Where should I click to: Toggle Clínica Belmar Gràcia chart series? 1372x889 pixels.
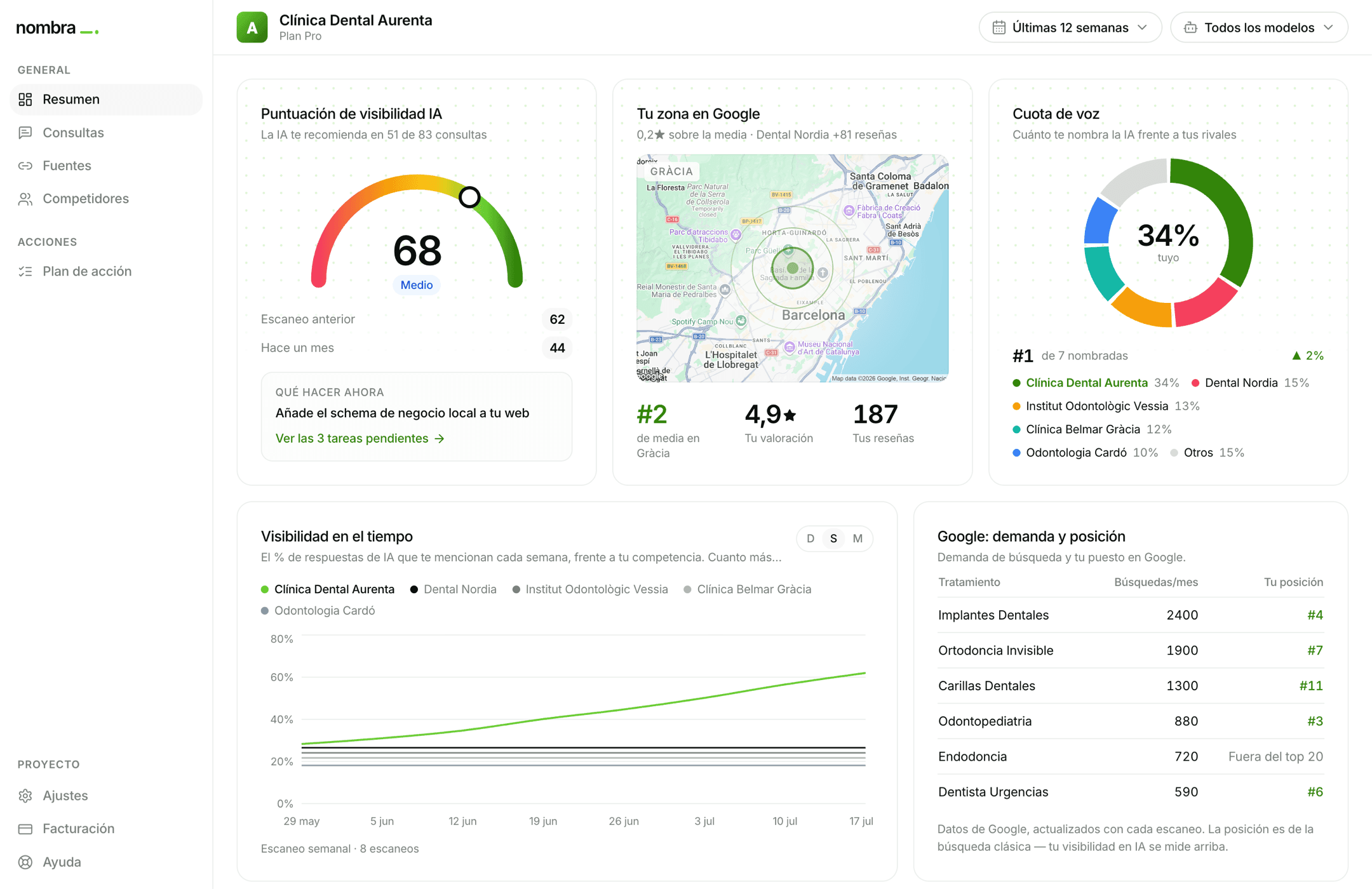coord(748,589)
